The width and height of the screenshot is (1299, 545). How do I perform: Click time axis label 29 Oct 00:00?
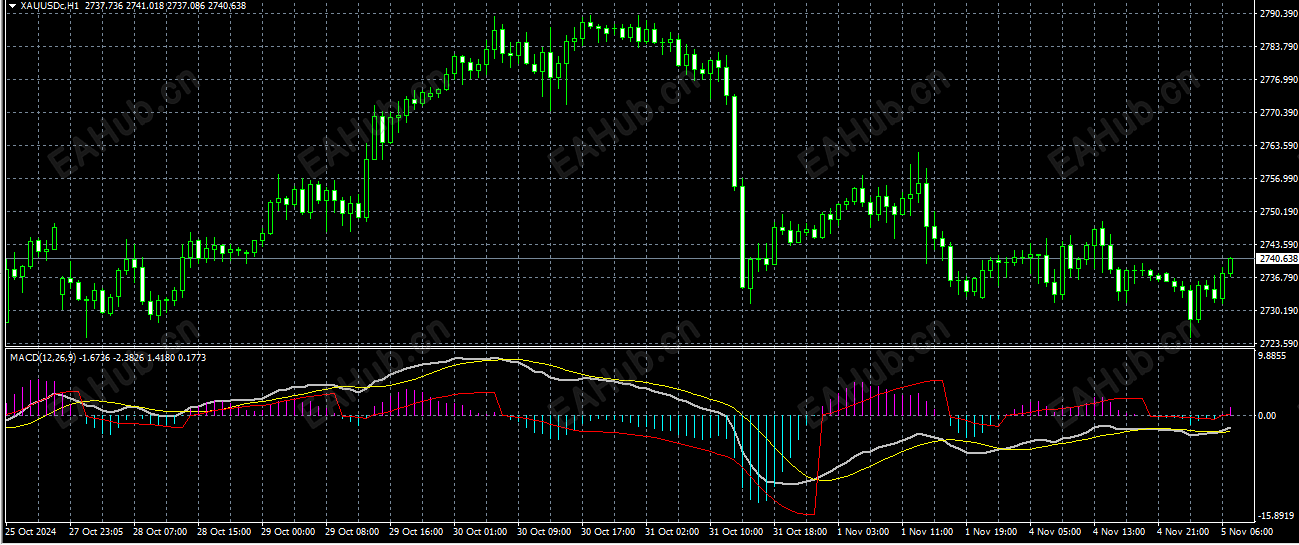click(x=286, y=531)
